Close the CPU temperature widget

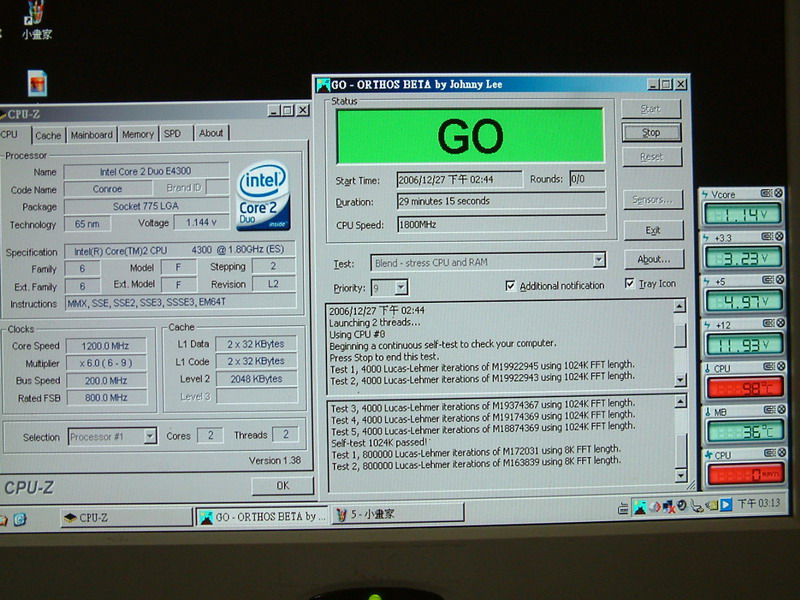pyautogui.click(x=781, y=366)
